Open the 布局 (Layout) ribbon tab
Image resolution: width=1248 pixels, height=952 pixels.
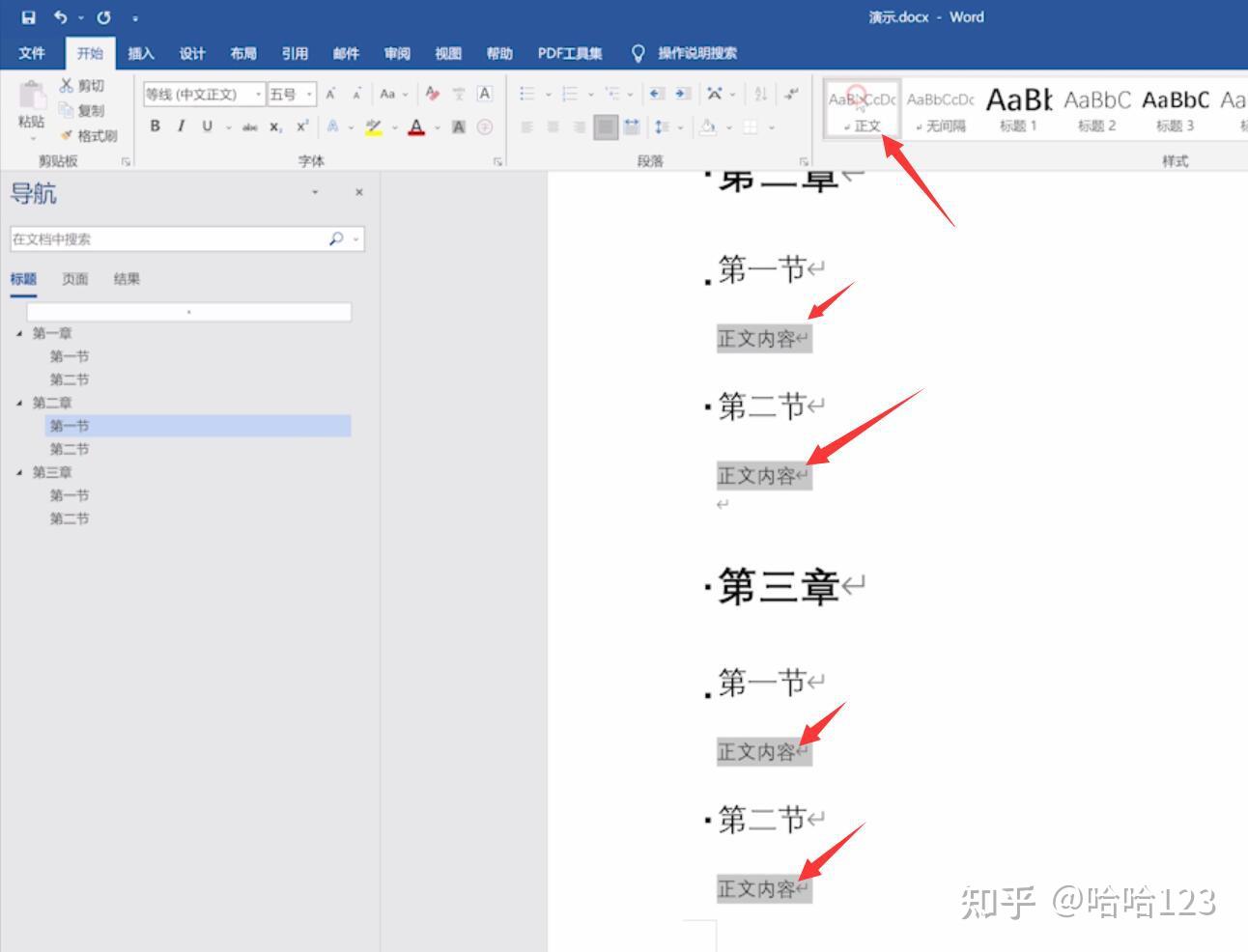pos(243,53)
